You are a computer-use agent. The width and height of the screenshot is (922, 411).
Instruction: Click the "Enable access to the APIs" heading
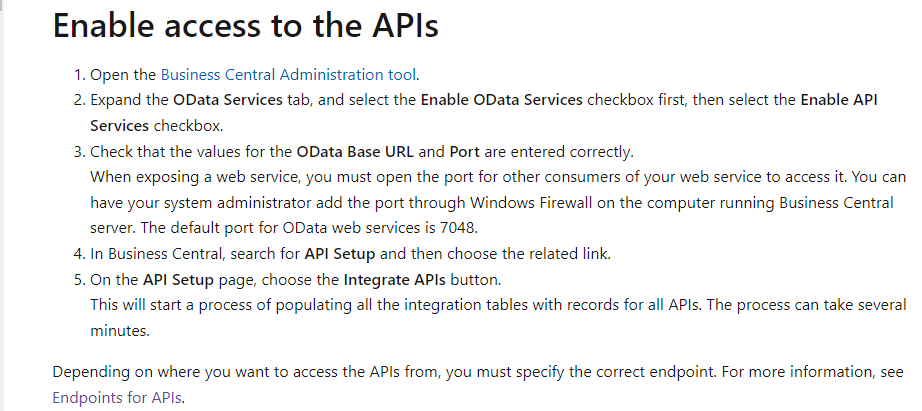click(x=245, y=27)
